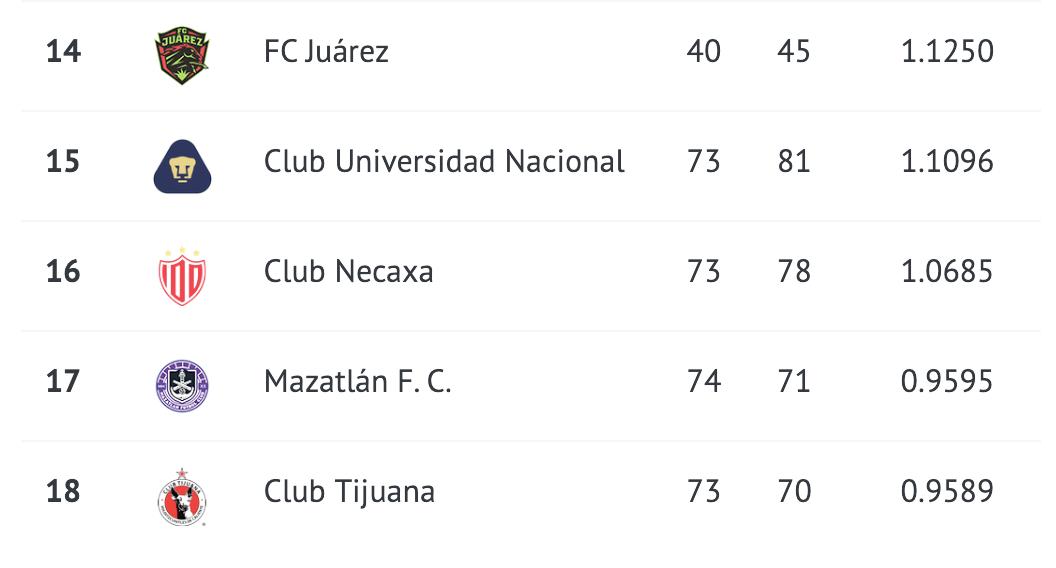
Task: Click the Mazatlán F. C. purple crest
Action: [x=182, y=386]
